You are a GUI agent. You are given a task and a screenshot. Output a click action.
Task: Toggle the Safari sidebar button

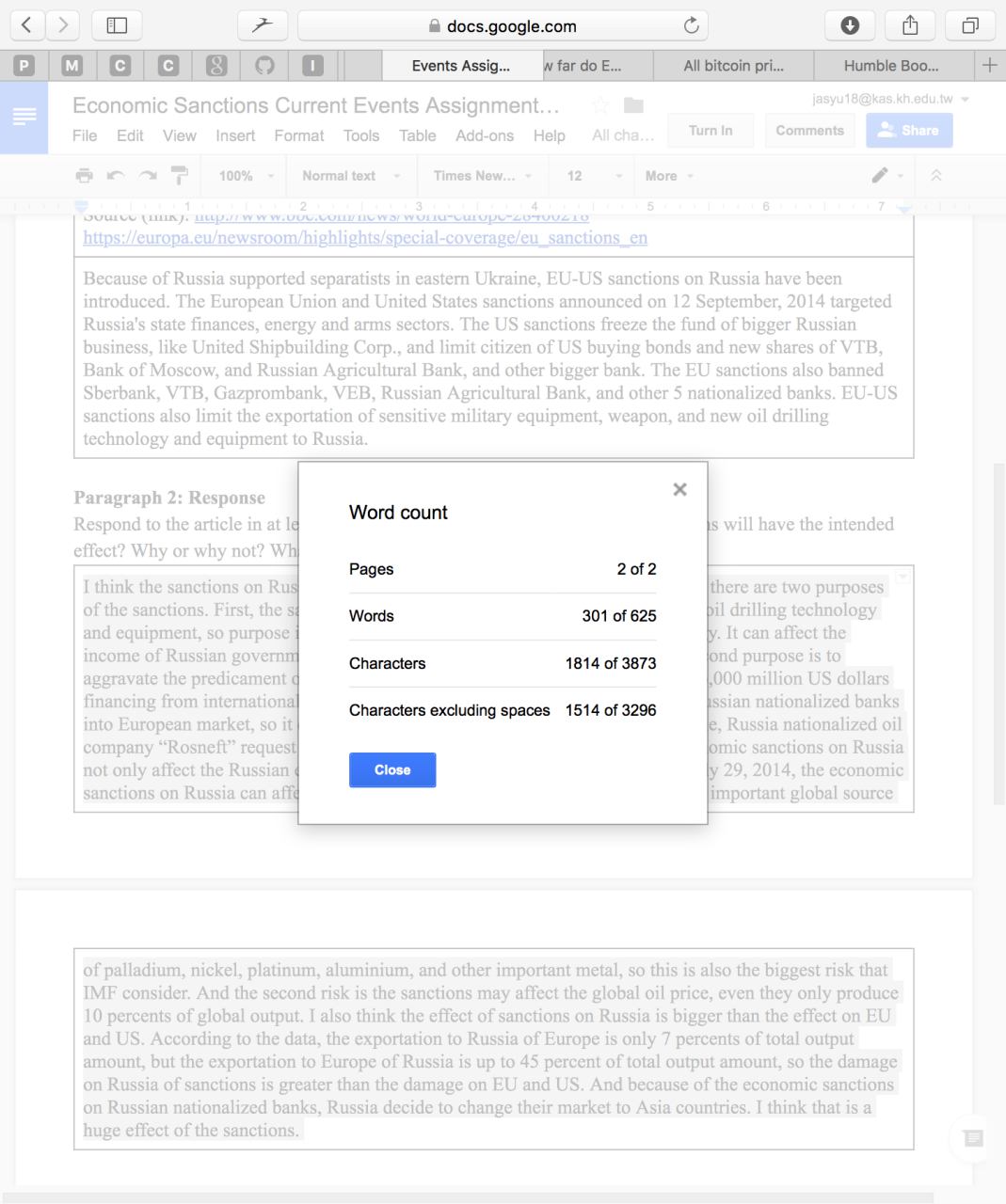(117, 25)
